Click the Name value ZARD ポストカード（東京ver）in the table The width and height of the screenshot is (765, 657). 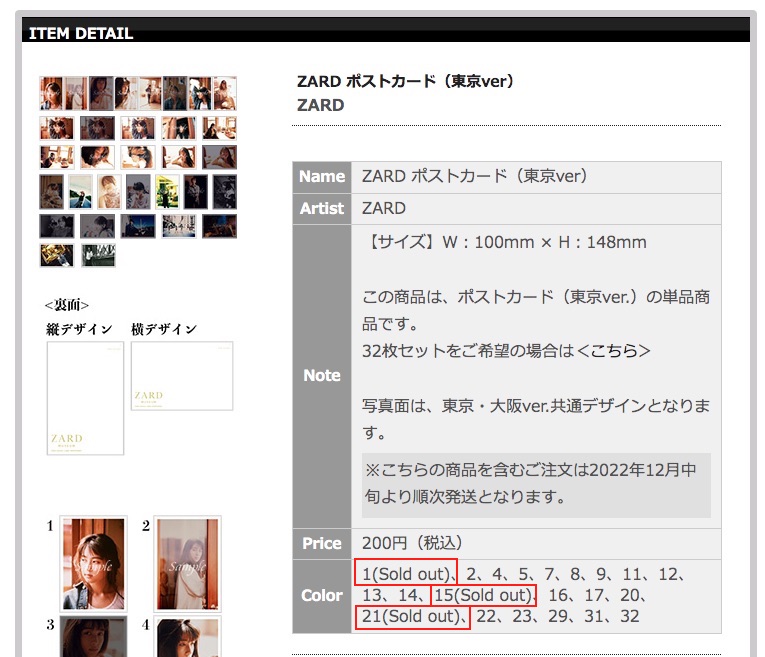[474, 176]
